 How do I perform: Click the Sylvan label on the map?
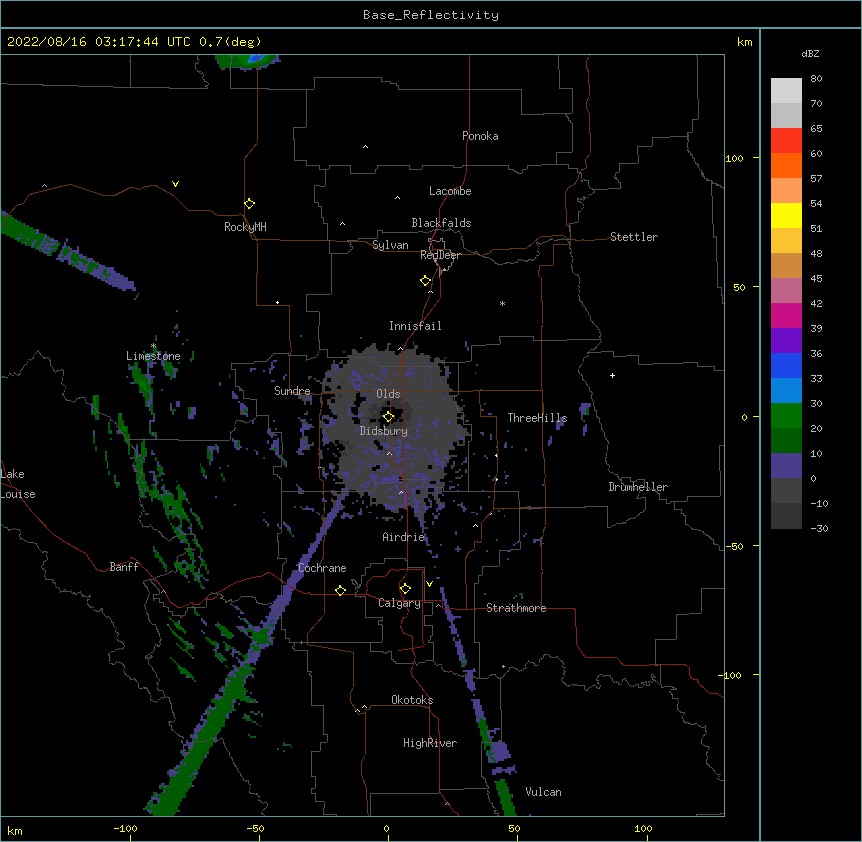tap(390, 245)
